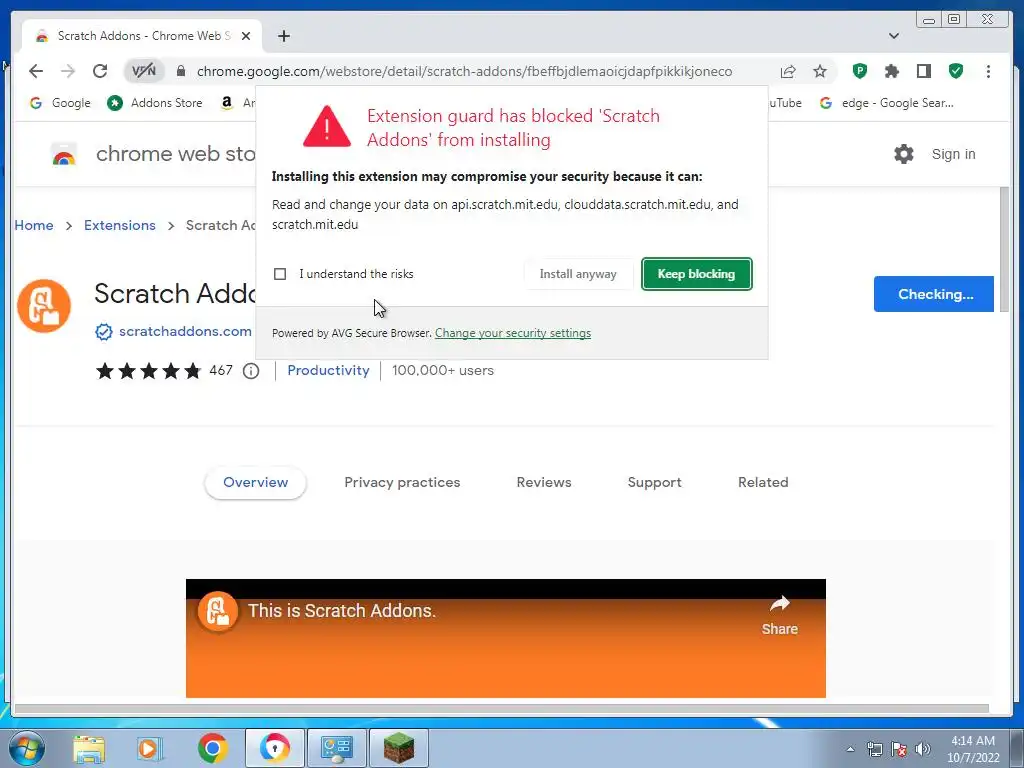The image size is (1024, 768).
Task: Click the red warning triangle icon
Action: 327,127
